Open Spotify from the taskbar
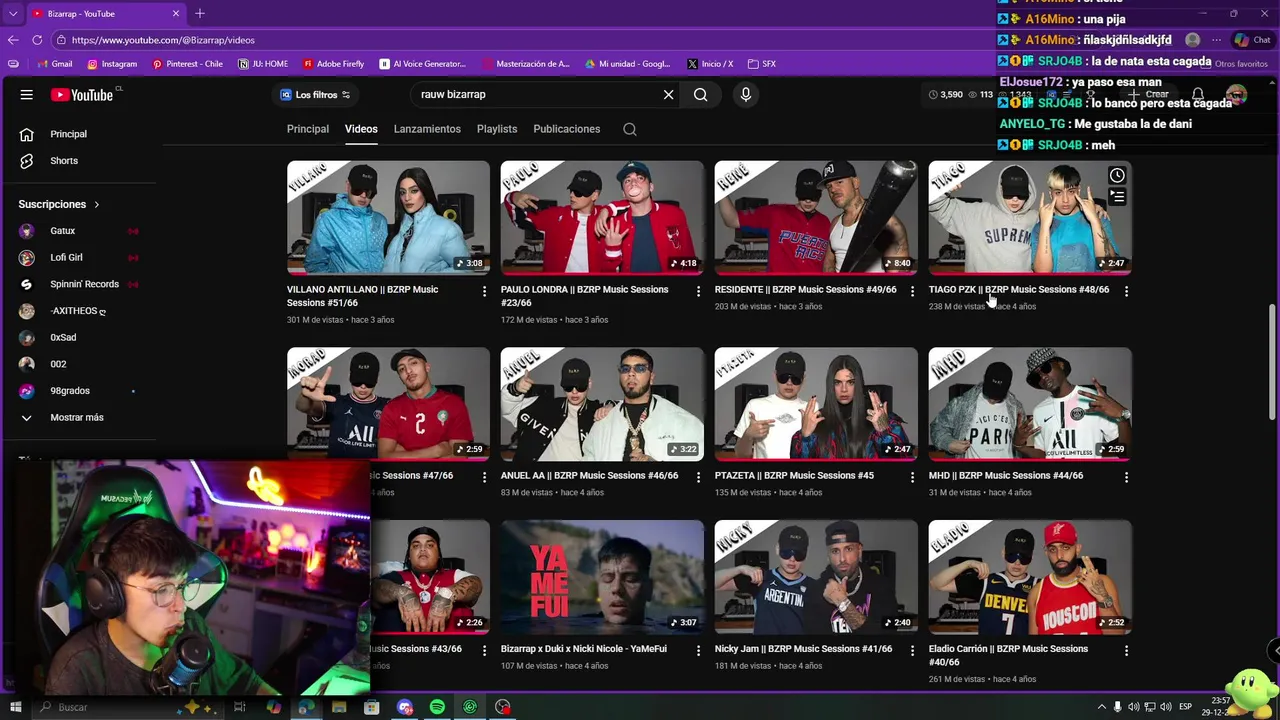Screen dimensions: 1280x720 (x=437, y=707)
